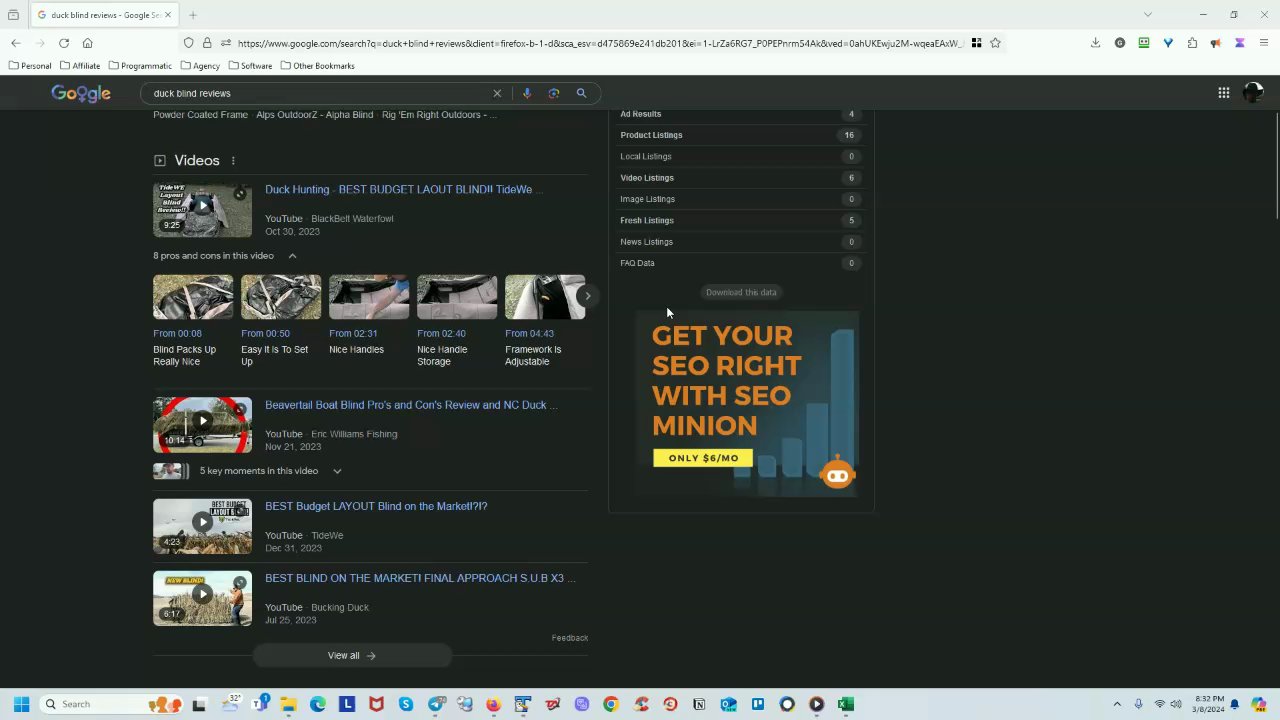Open Firefox tab overview button
Screen dimensions: 1280x720
pyautogui.click(x=13, y=15)
